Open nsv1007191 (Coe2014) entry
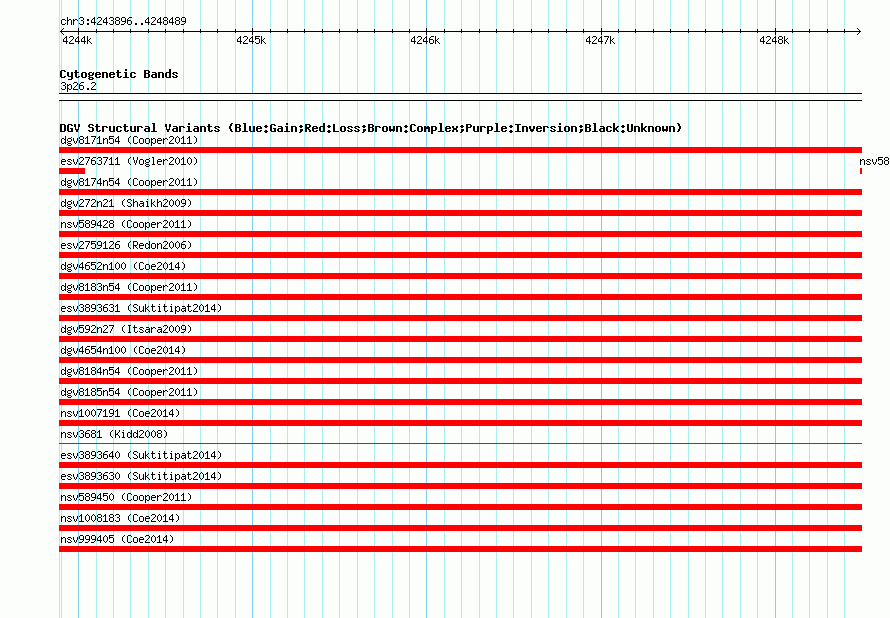This screenshot has width=890, height=618. (x=120, y=413)
